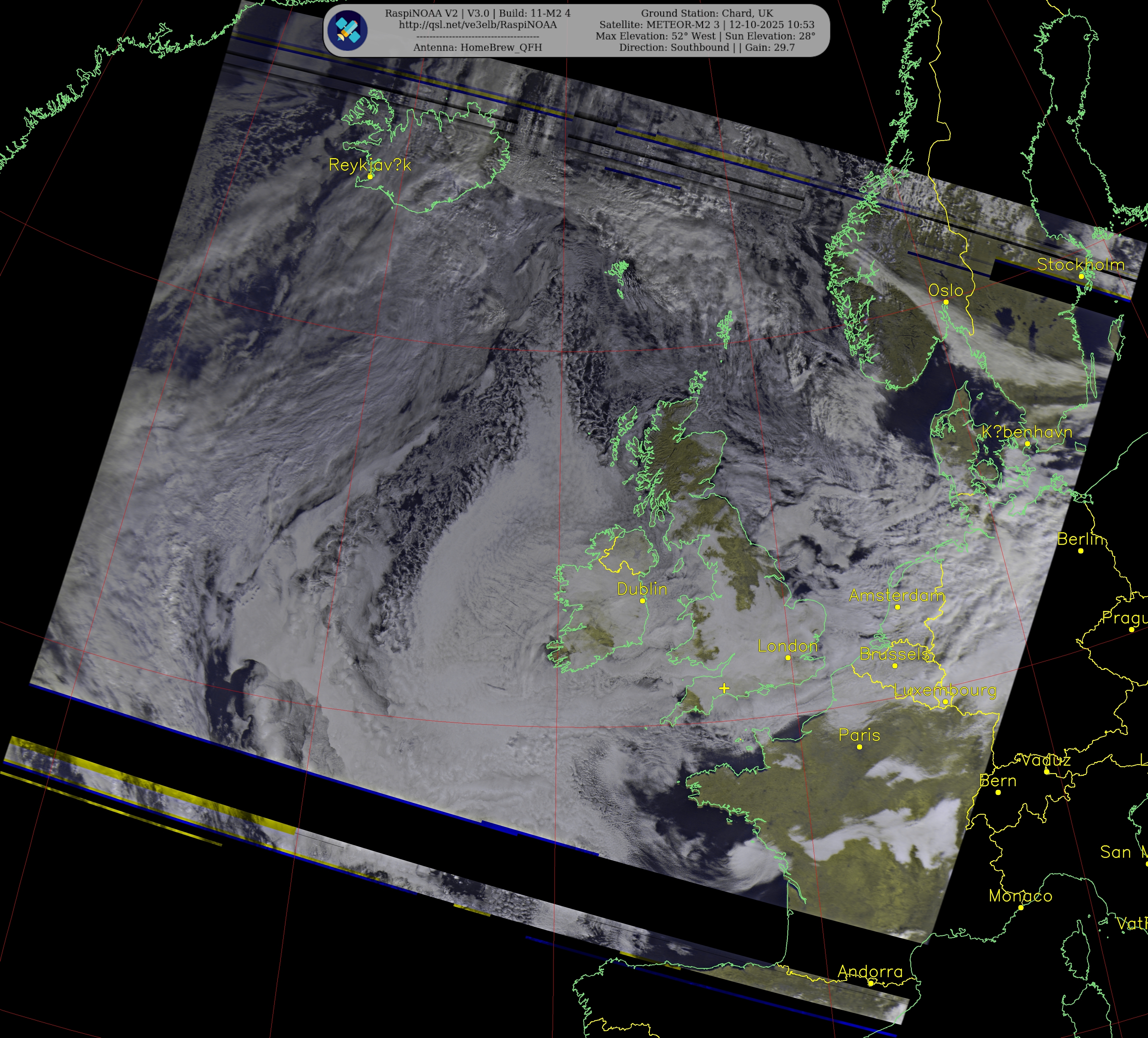Image resolution: width=1148 pixels, height=1038 pixels.
Task: Click the Stockholm city marker dot
Action: [1081, 276]
